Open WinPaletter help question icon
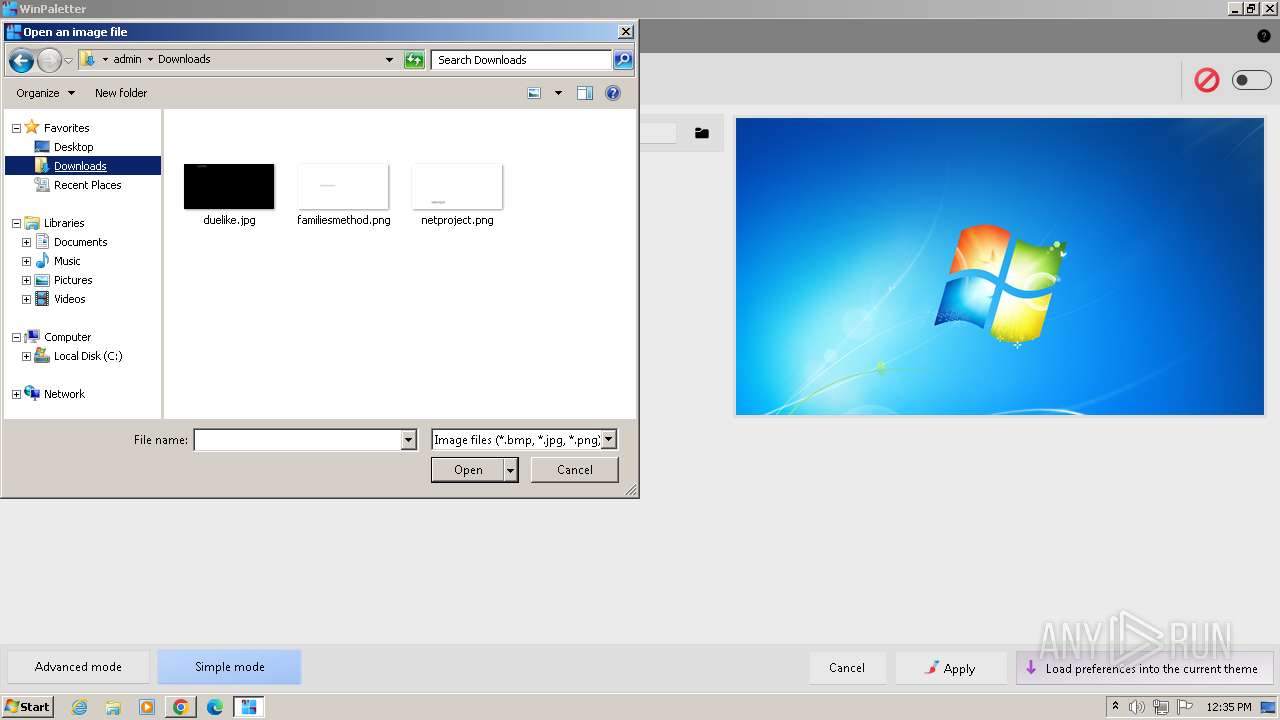Viewport: 1280px width, 720px height. point(1264,36)
